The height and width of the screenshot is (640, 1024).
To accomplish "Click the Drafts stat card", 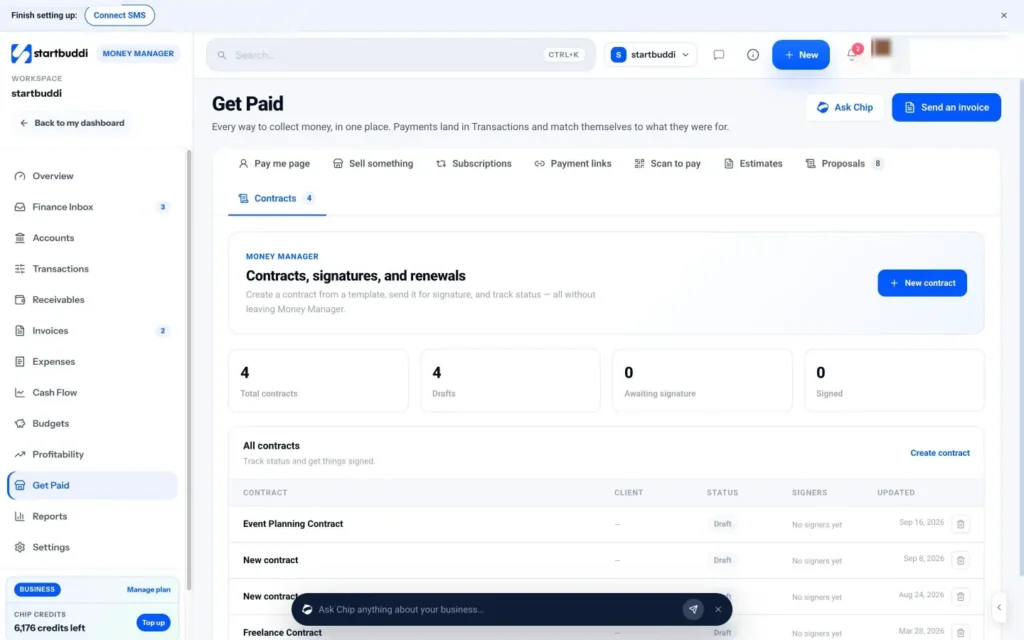I will pos(510,381).
